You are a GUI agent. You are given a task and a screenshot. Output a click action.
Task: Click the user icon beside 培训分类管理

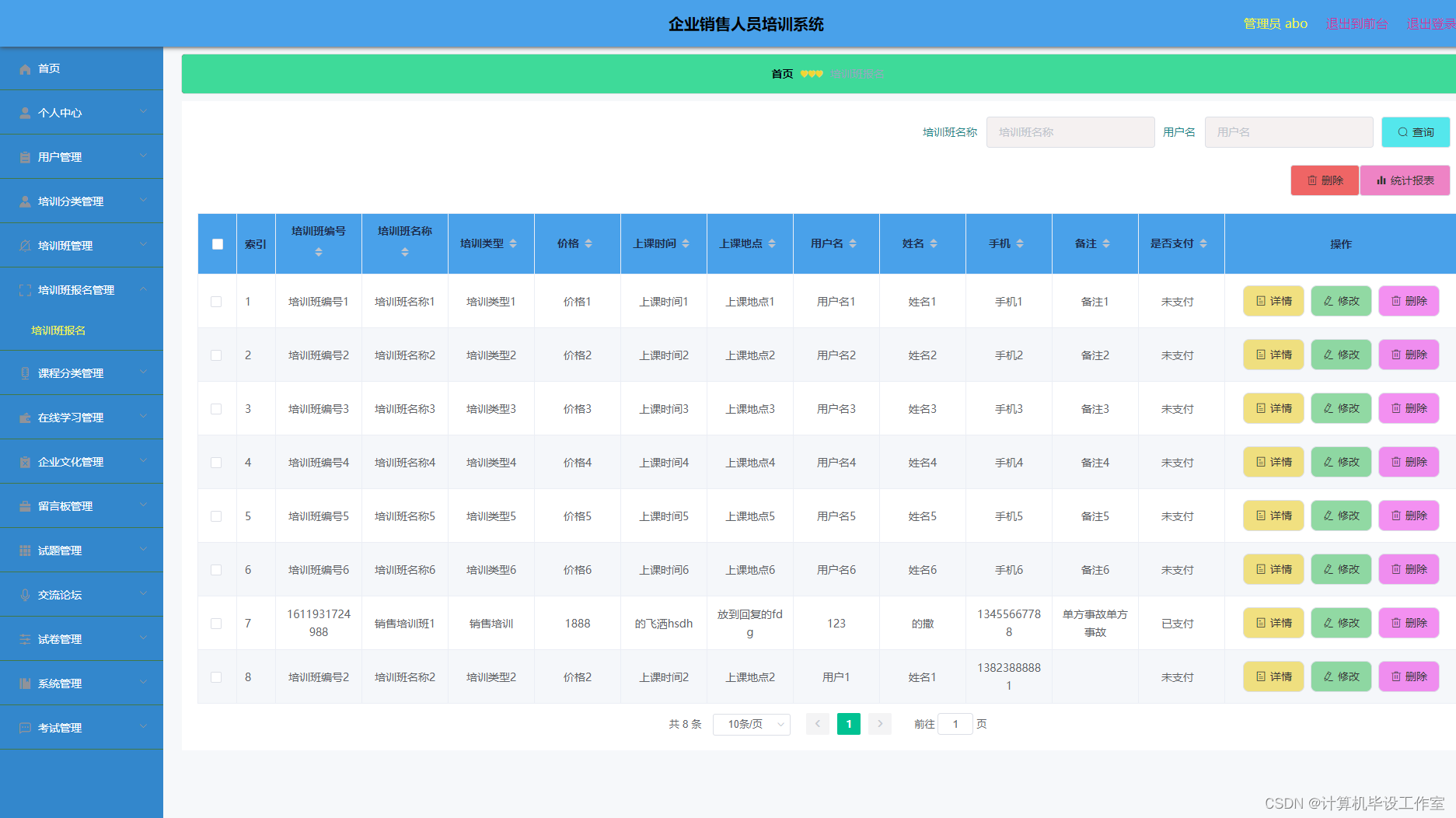[25, 201]
